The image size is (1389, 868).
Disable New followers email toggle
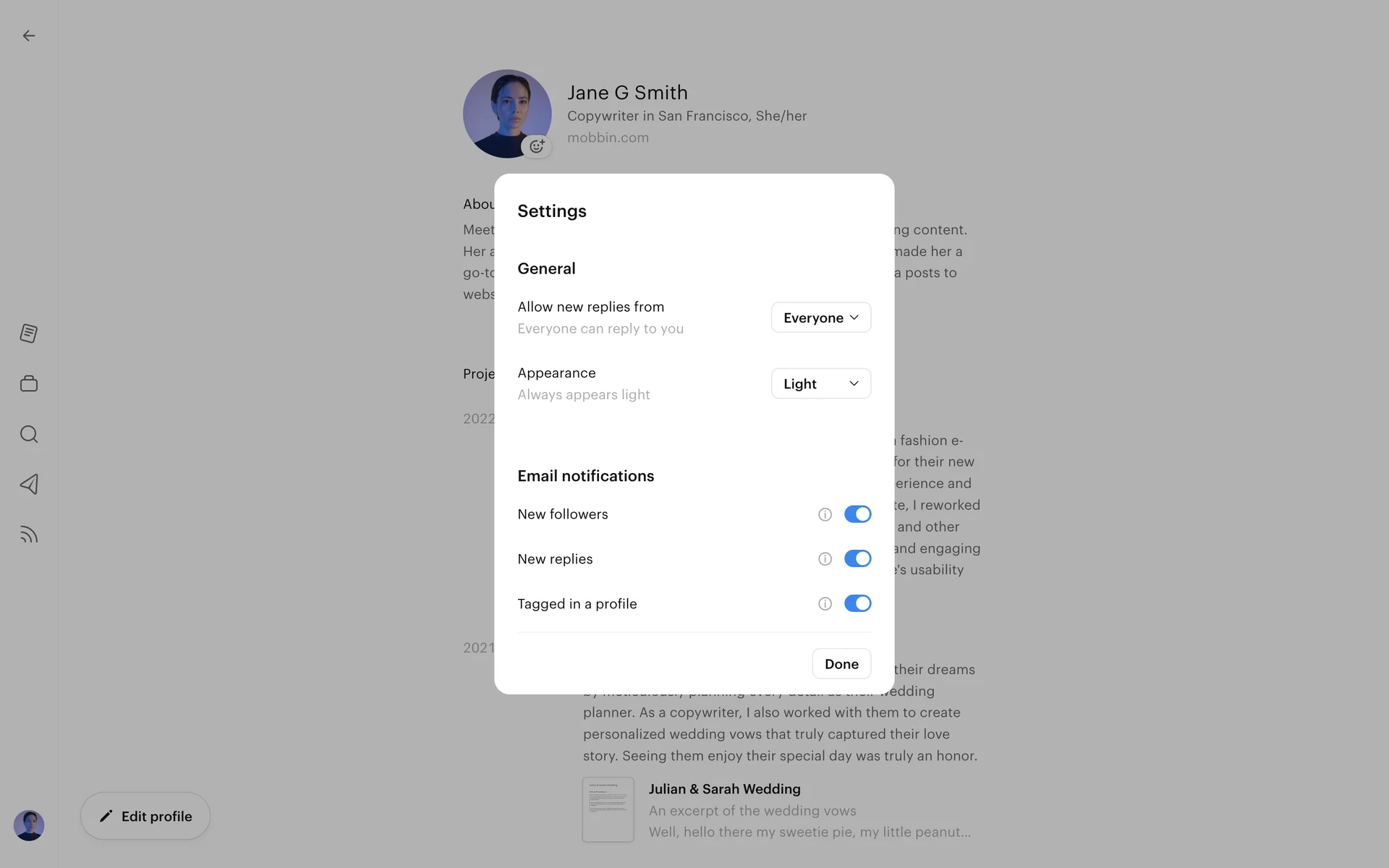pyautogui.click(x=857, y=514)
